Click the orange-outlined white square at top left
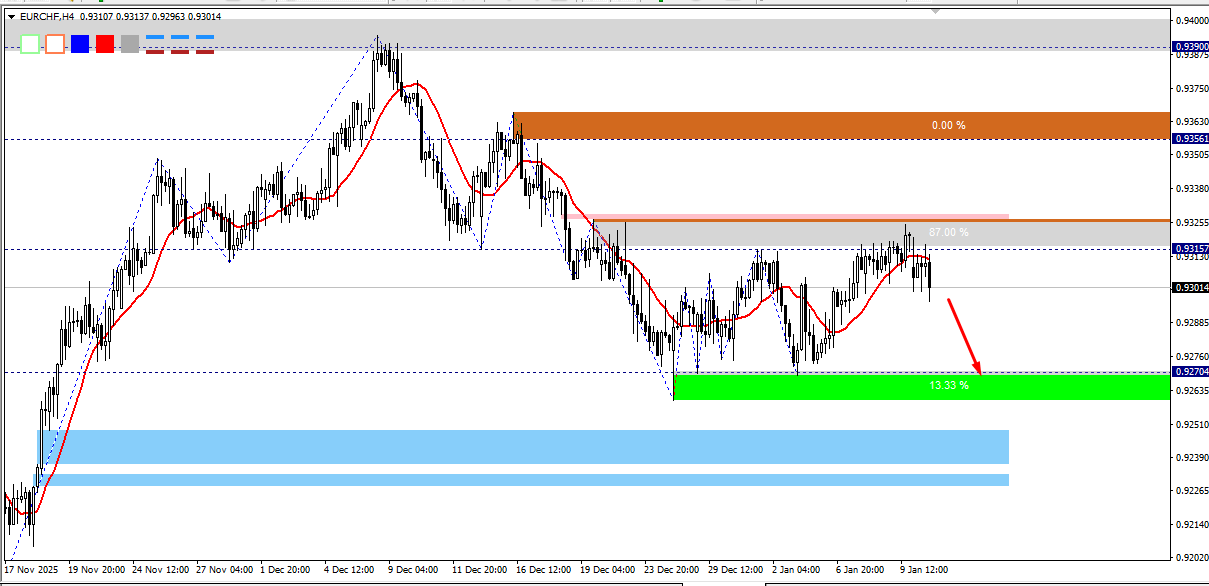This screenshot has width=1209, height=586. 55,44
